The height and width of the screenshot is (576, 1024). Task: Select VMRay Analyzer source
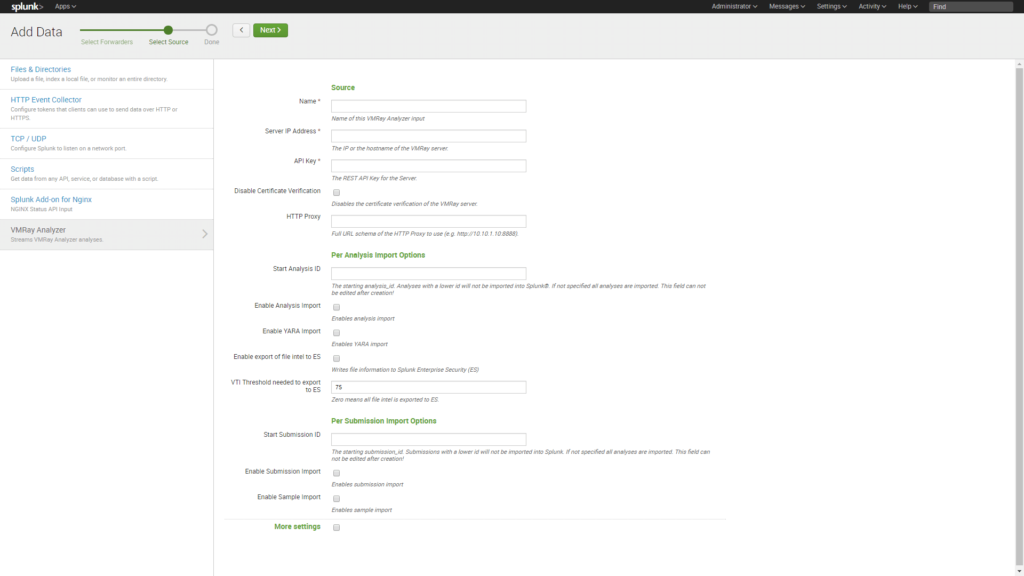point(106,234)
